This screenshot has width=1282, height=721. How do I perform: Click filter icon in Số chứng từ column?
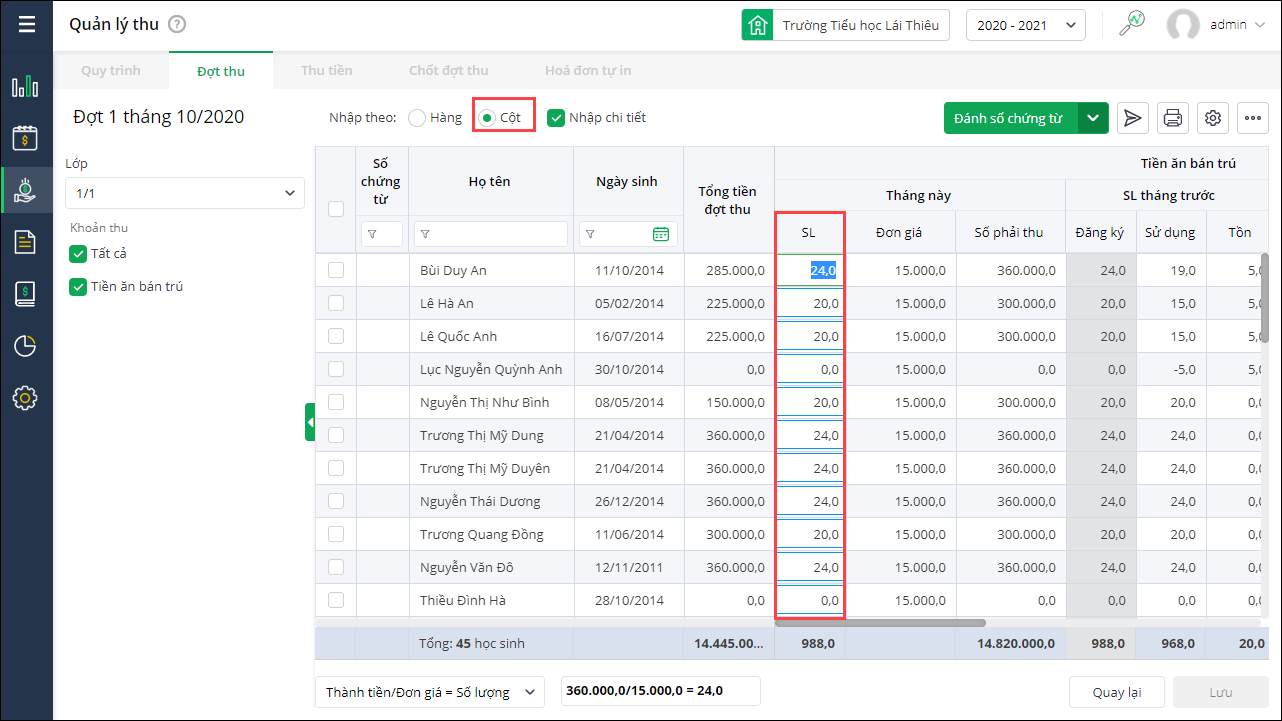(x=372, y=234)
